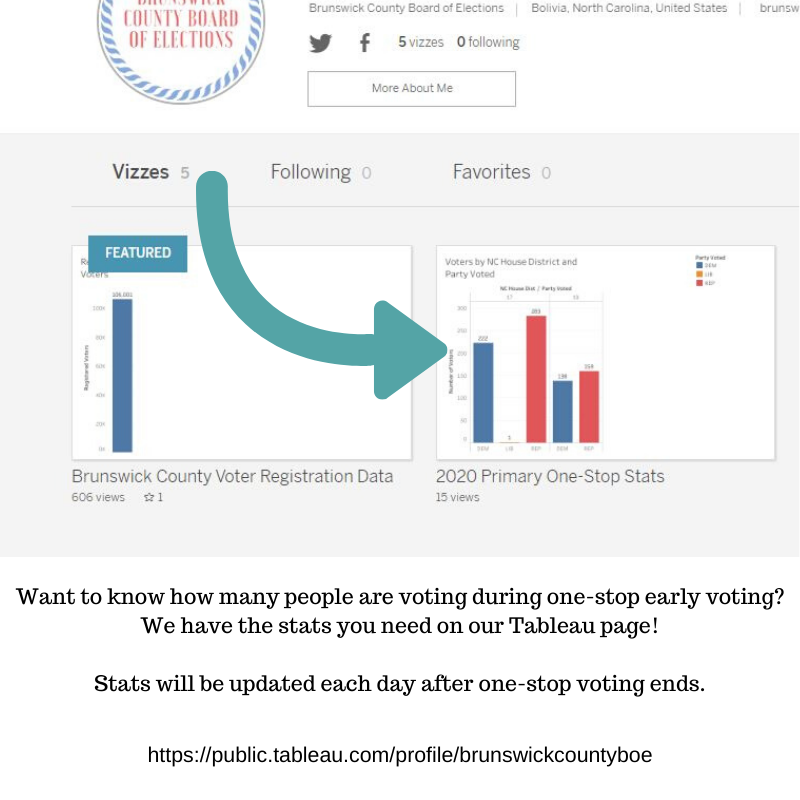Screen dimensions: 800x800
Task: Switch to the Following tab
Action: click(320, 172)
